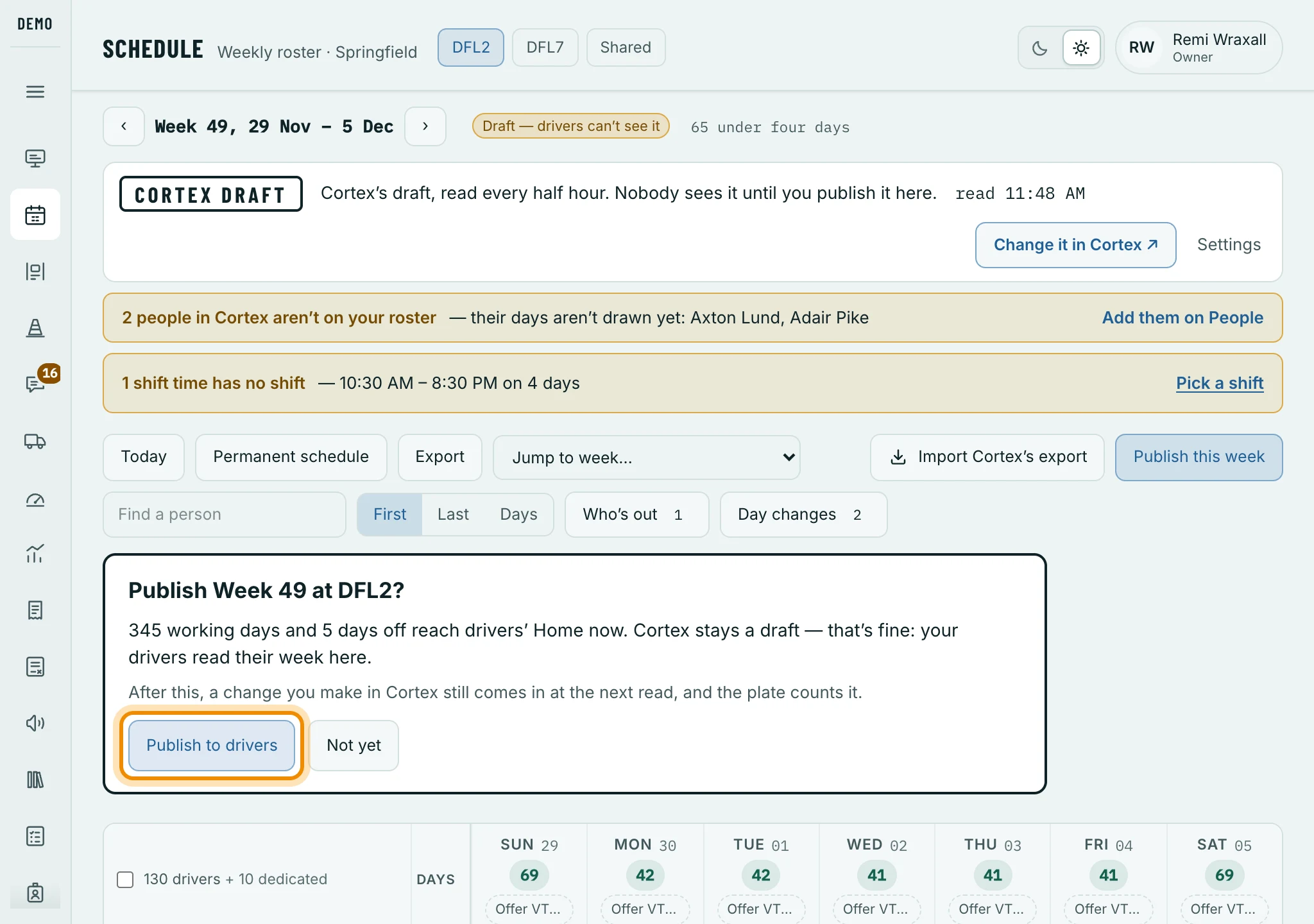
Task: Open the chart analytics sidebar icon
Action: coord(35,553)
